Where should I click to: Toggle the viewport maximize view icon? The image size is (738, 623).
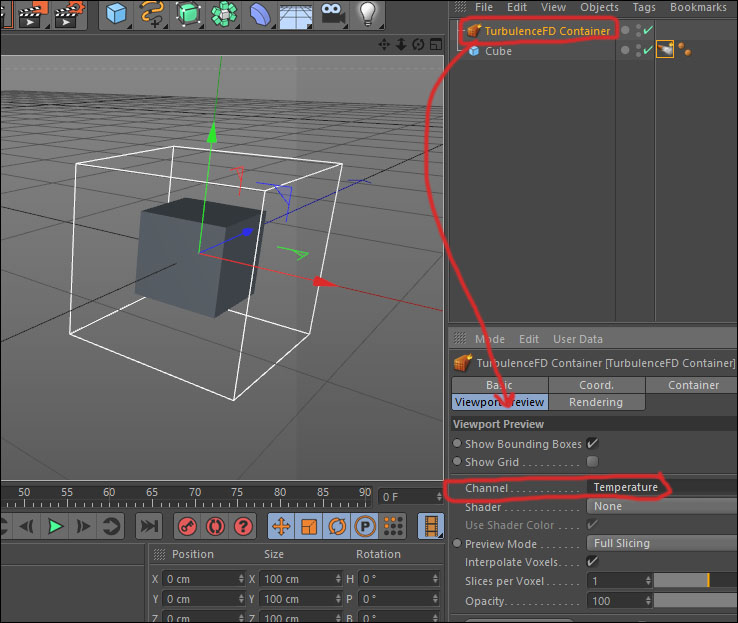[436, 45]
